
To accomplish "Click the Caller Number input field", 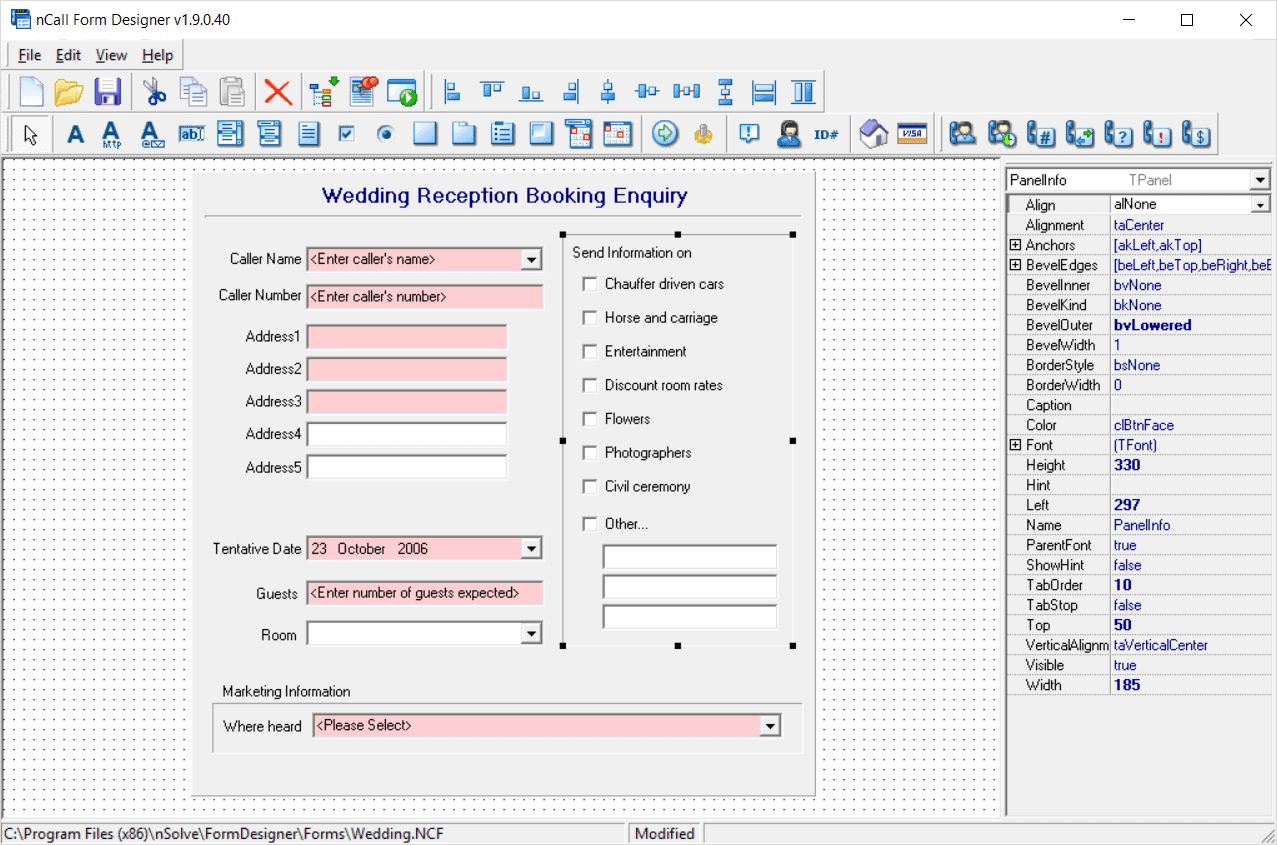I will pos(425,297).
